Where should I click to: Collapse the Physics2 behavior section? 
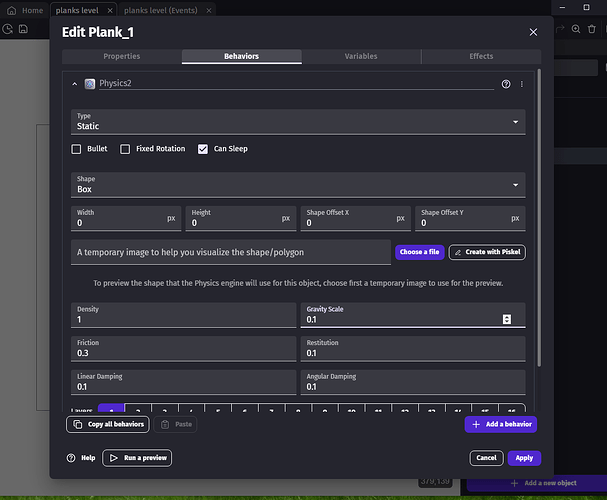(x=75, y=84)
